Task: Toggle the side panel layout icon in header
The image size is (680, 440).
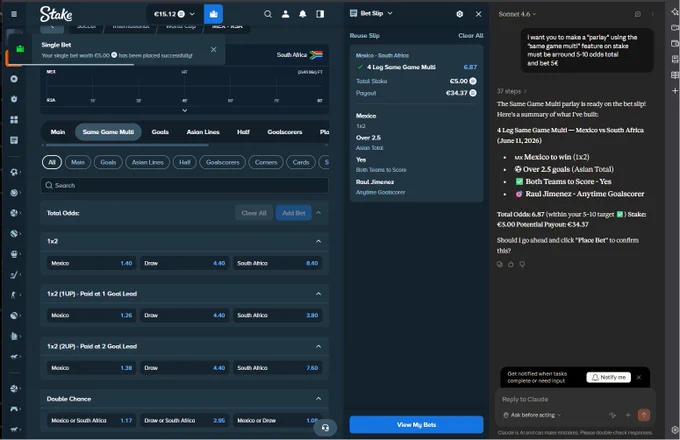Action: pyautogui.click(x=320, y=14)
